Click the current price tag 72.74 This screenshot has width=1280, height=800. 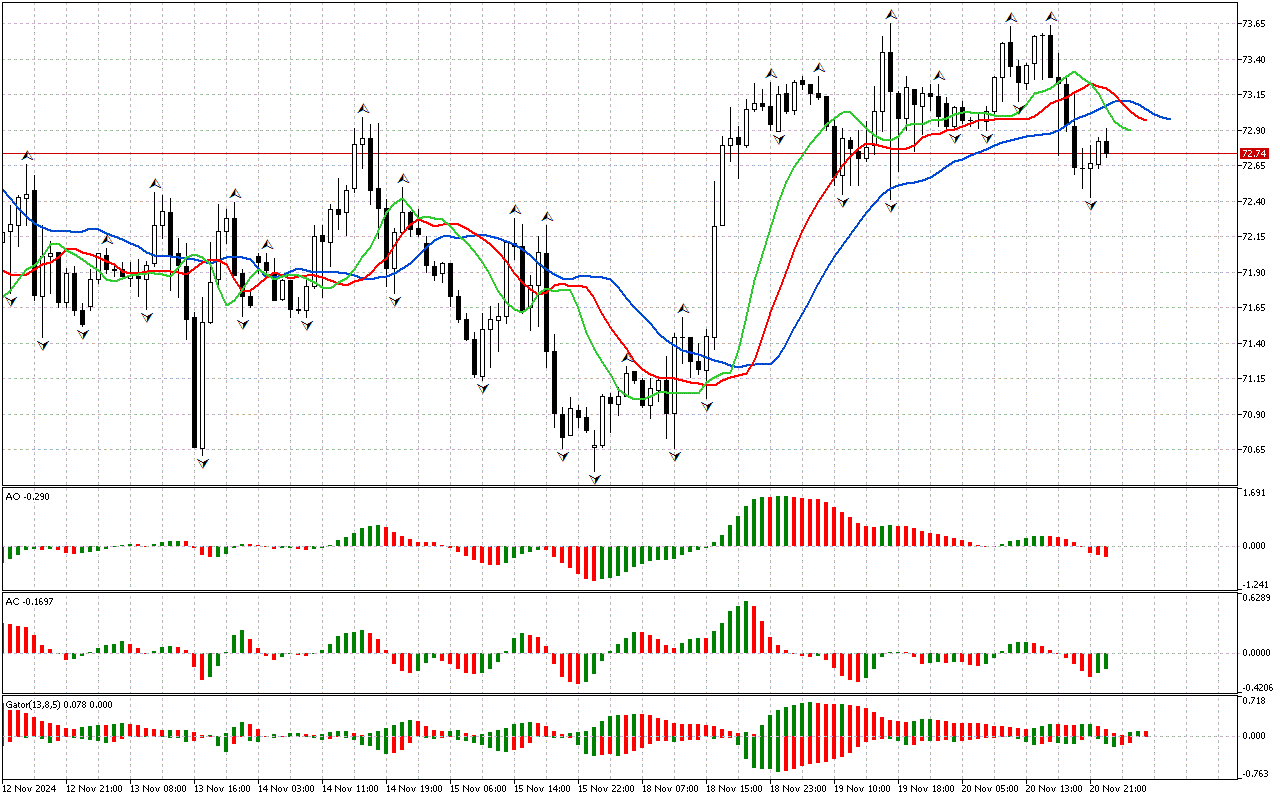pyautogui.click(x=1254, y=154)
